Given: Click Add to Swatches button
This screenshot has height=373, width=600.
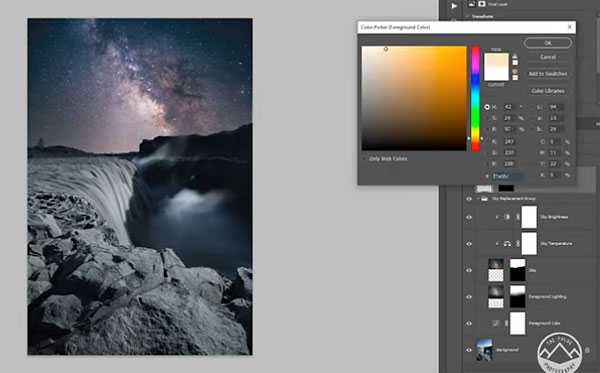Looking at the screenshot, I should pos(548,74).
